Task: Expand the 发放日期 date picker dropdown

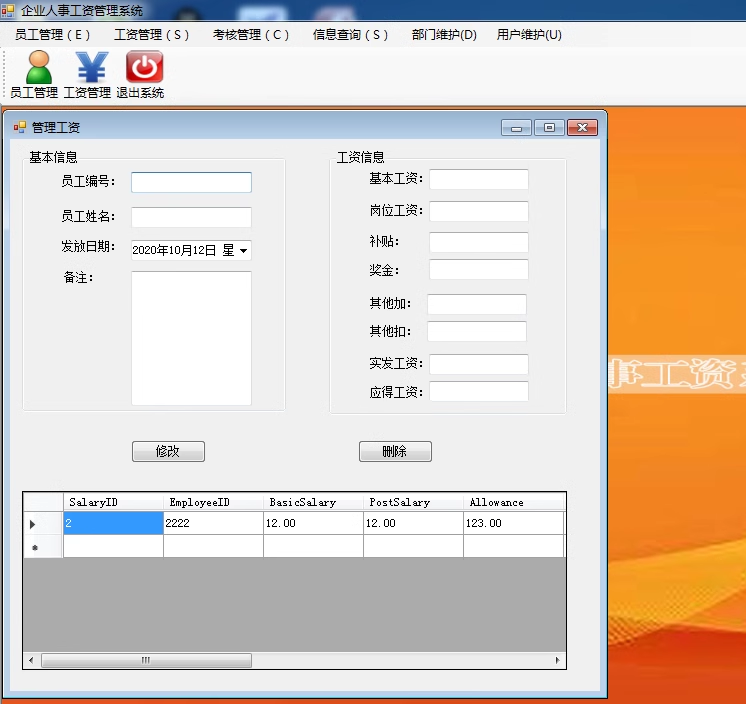Action: pyautogui.click(x=243, y=250)
